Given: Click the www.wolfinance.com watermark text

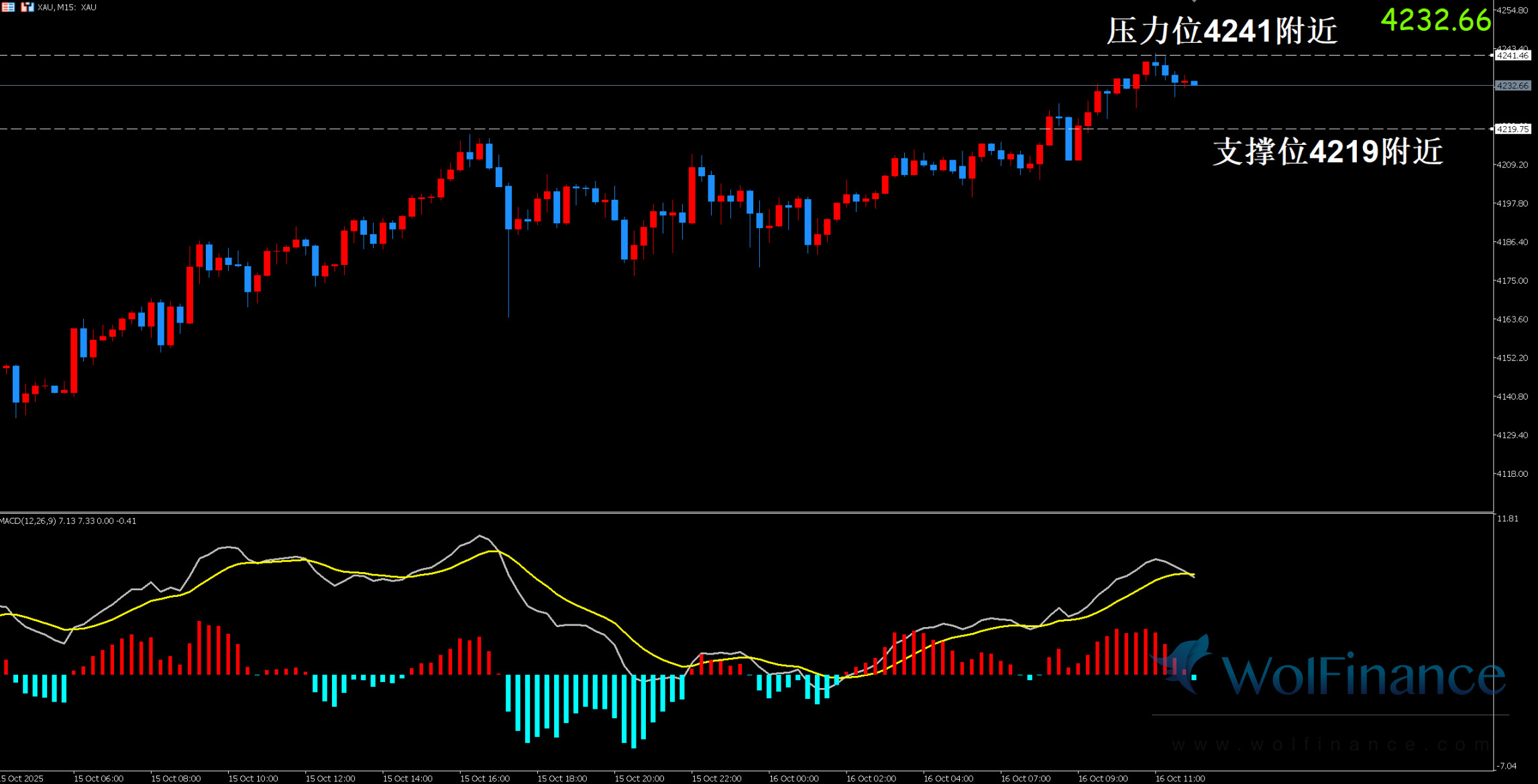Looking at the screenshot, I should (x=1329, y=745).
